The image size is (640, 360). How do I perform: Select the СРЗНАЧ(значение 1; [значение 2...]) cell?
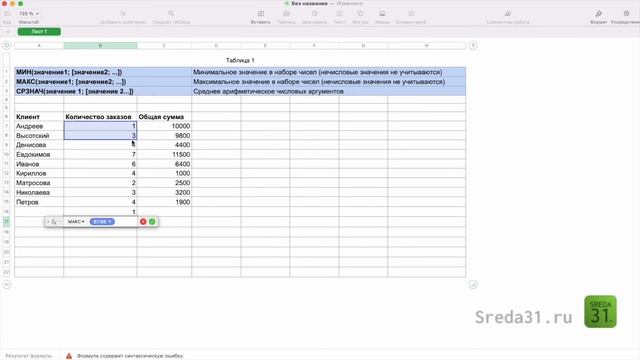point(103,91)
